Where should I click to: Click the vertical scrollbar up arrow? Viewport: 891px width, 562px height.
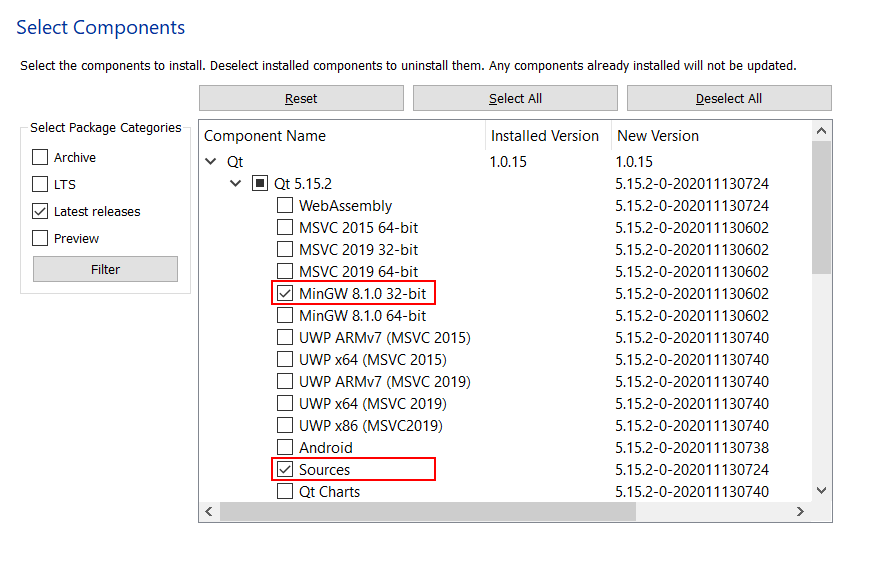click(x=821, y=131)
